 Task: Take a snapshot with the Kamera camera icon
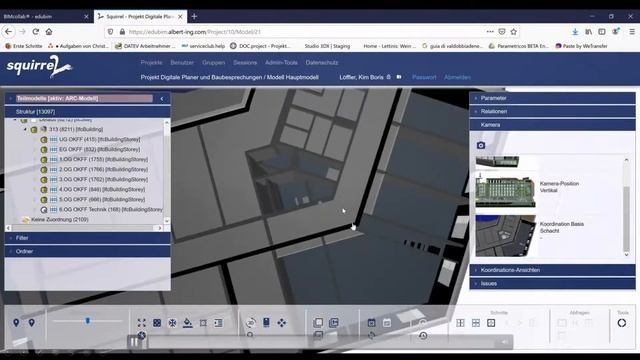(x=481, y=145)
